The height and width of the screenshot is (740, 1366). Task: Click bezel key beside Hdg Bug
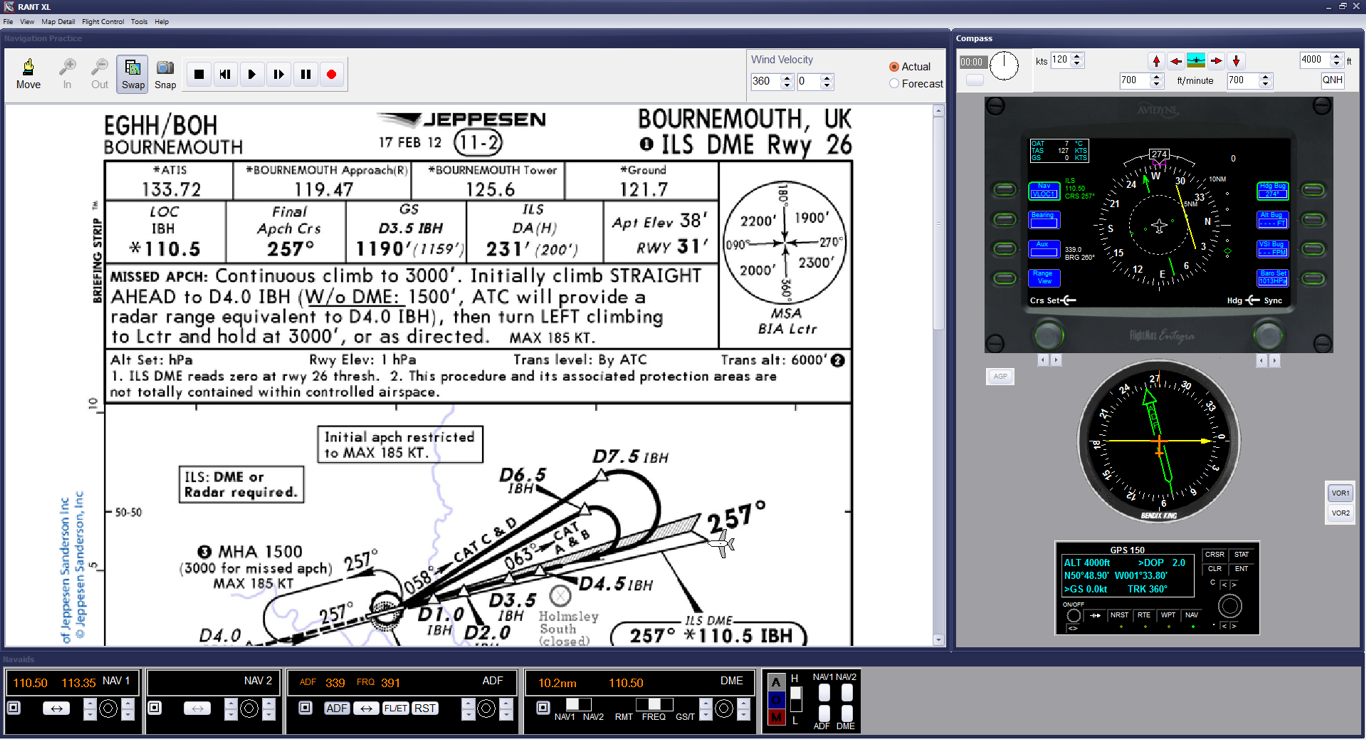[1313, 190]
